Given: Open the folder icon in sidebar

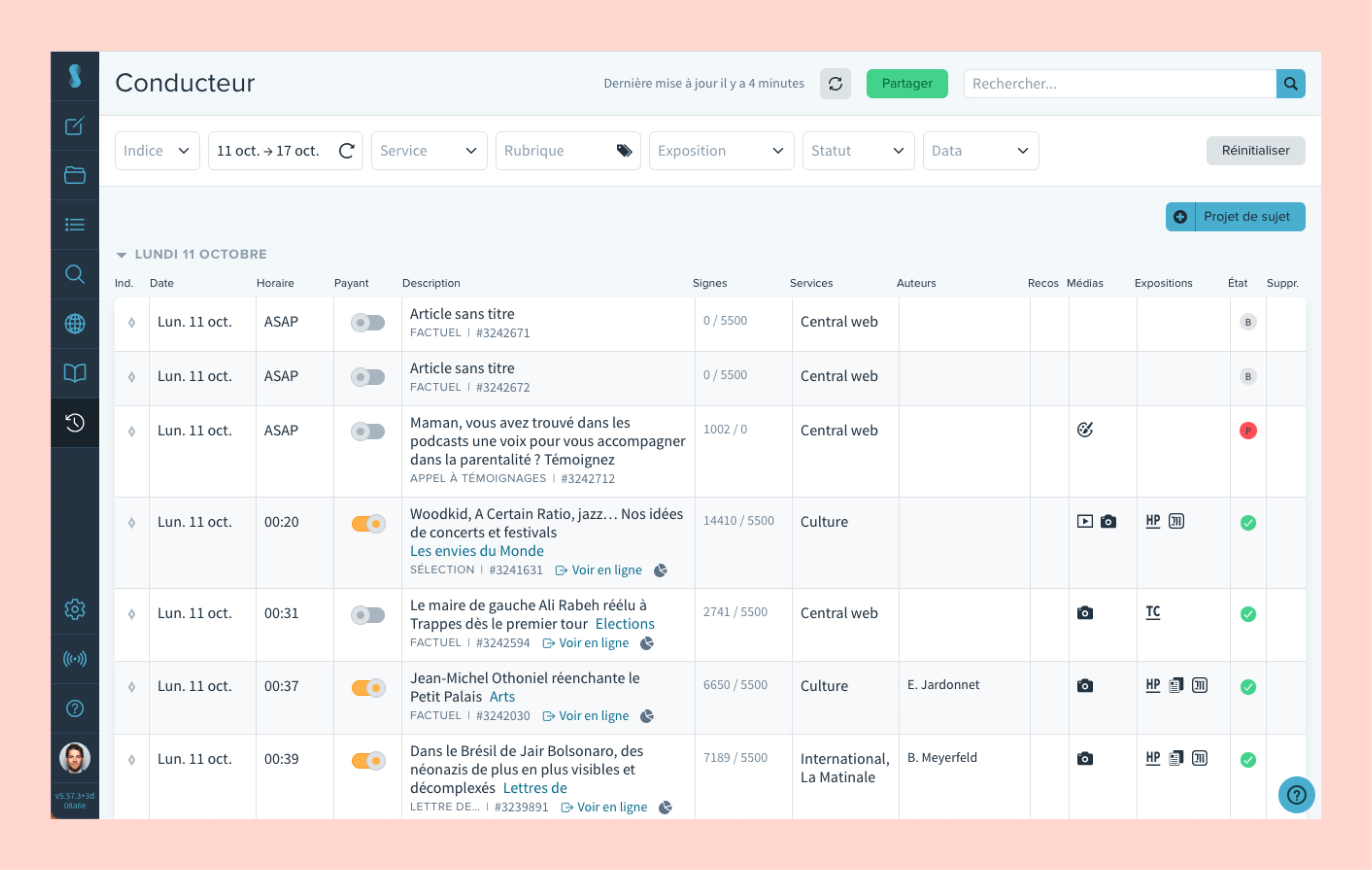Looking at the screenshot, I should 75,175.
